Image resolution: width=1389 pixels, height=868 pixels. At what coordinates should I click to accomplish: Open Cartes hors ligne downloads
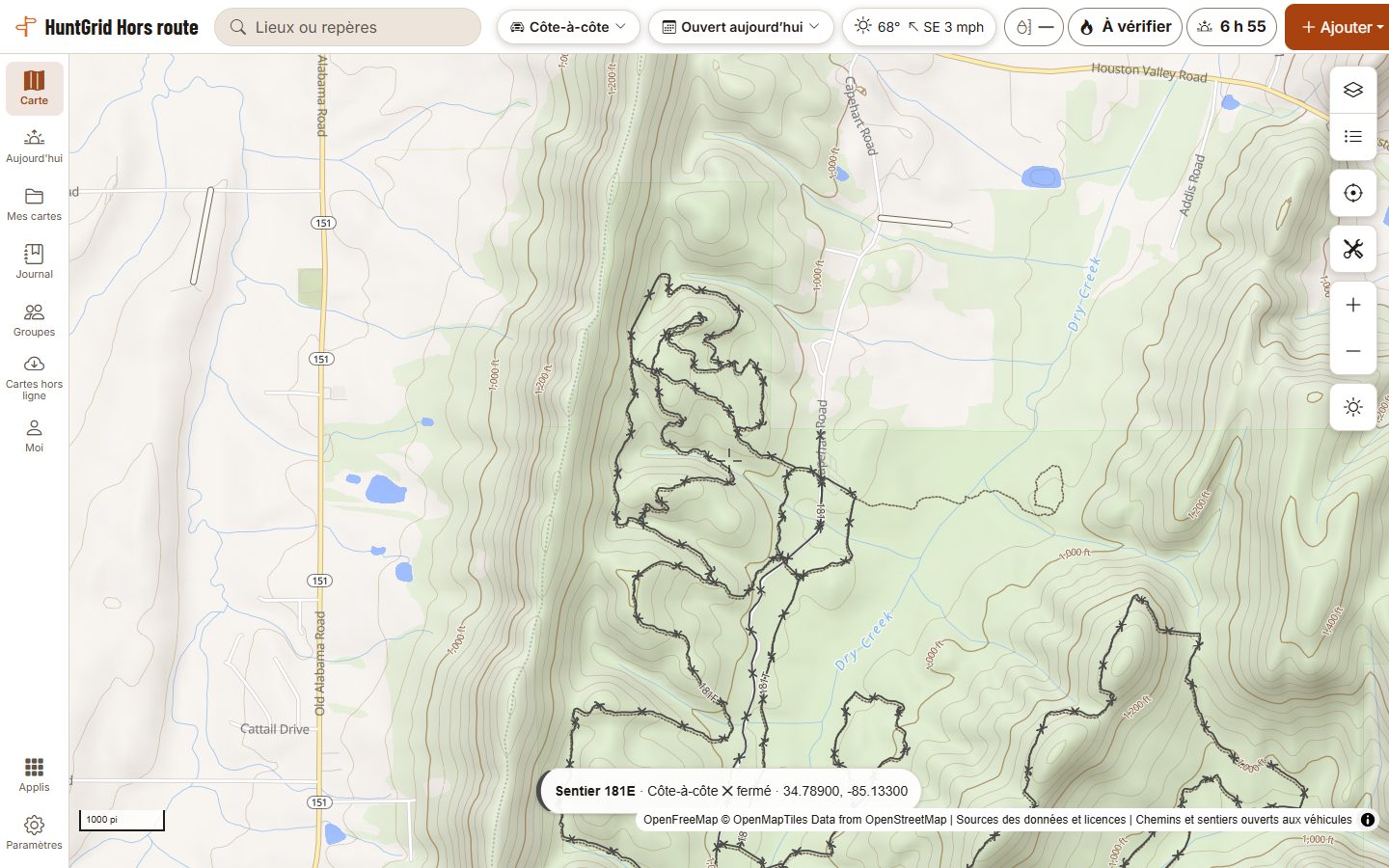34,378
